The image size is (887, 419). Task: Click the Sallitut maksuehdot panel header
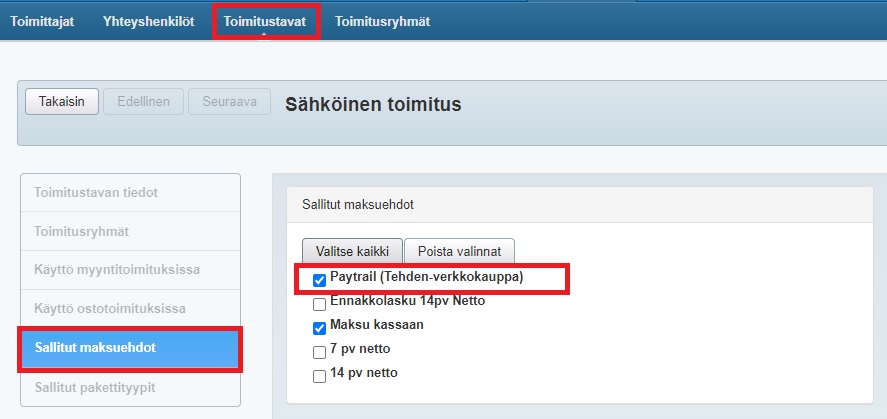click(580, 205)
